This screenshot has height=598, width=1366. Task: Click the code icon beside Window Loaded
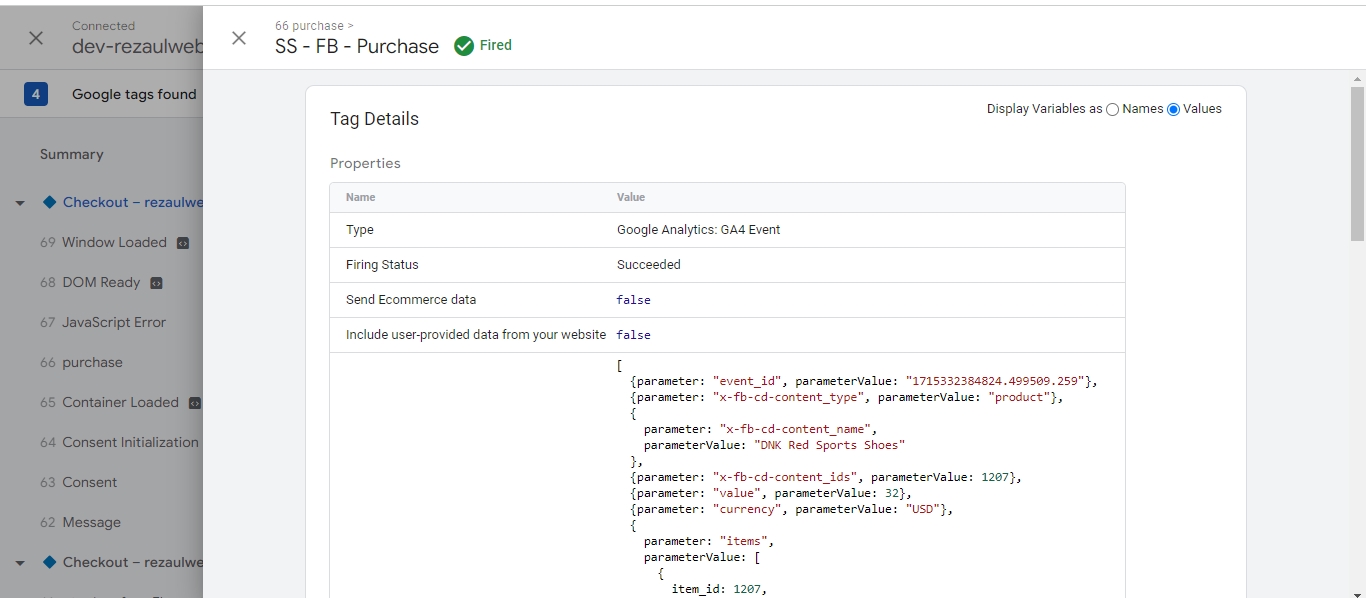183,243
